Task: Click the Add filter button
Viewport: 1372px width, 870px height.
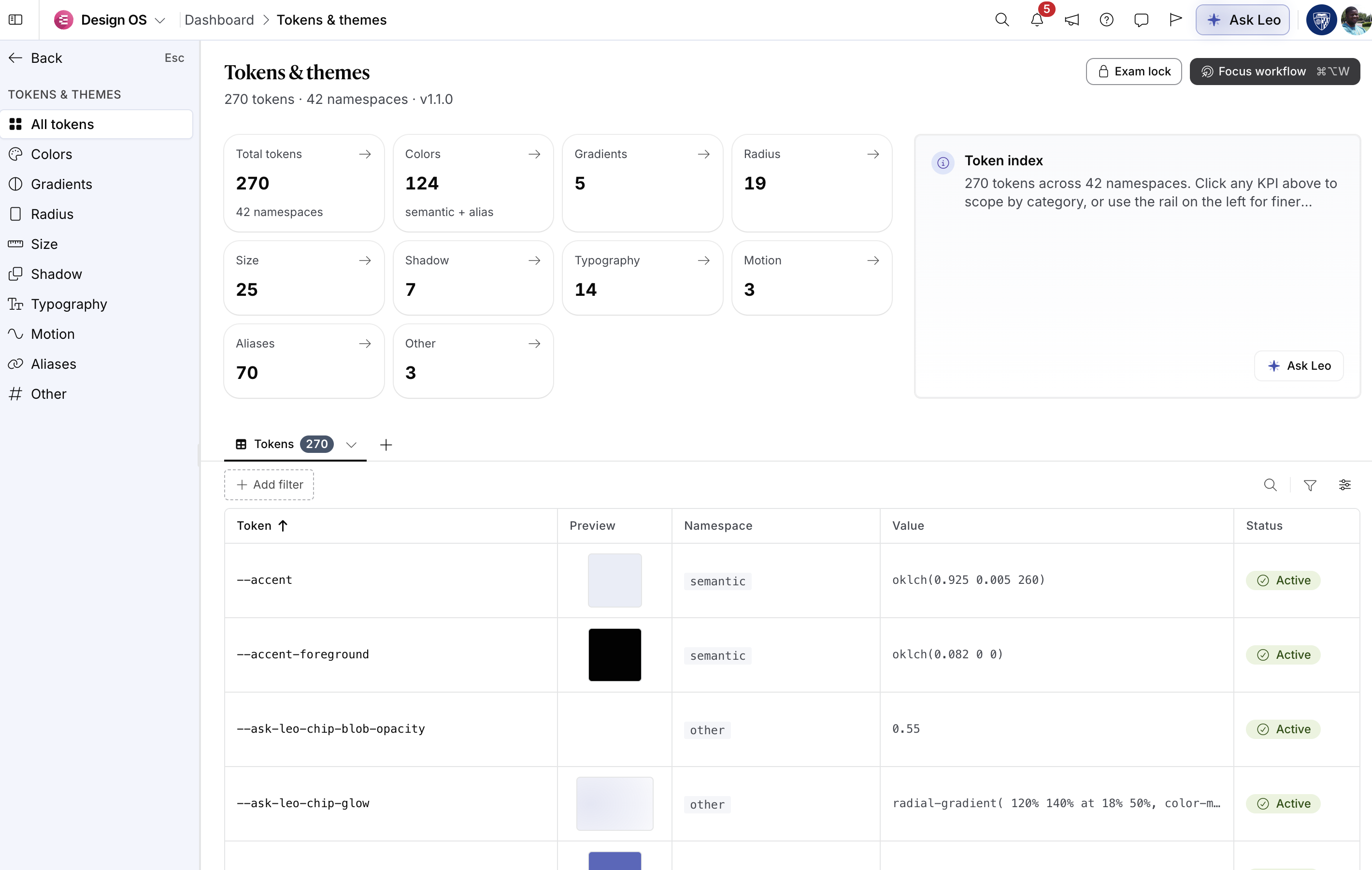Action: [269, 485]
